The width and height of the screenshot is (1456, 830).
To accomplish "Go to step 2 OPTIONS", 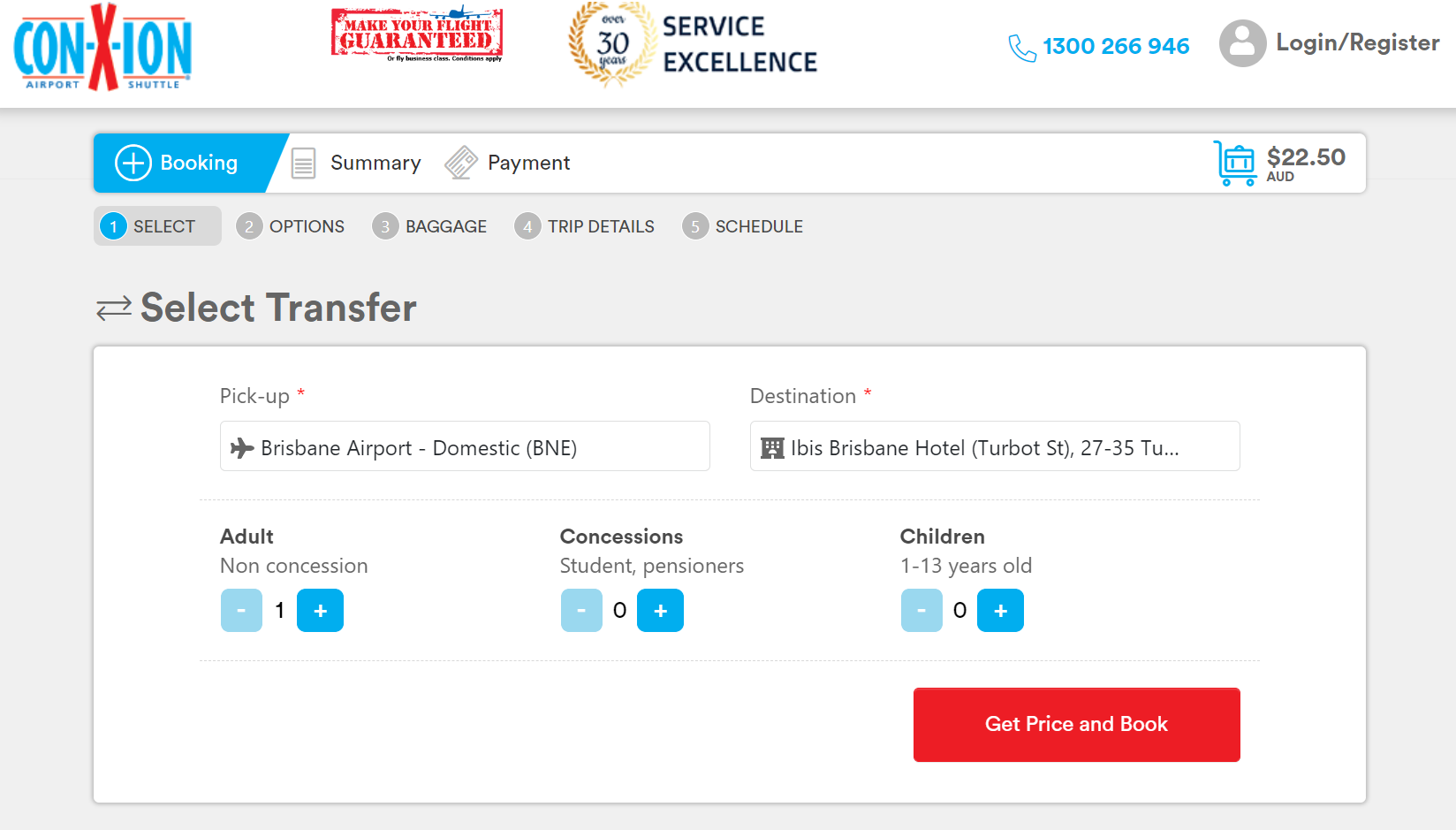I will 291,226.
